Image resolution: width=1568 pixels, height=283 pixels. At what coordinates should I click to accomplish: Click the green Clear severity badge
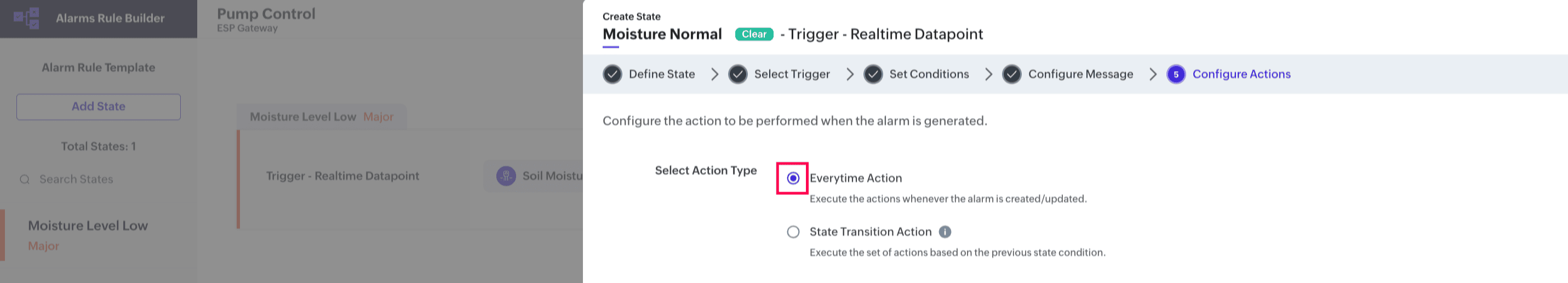pos(753,34)
